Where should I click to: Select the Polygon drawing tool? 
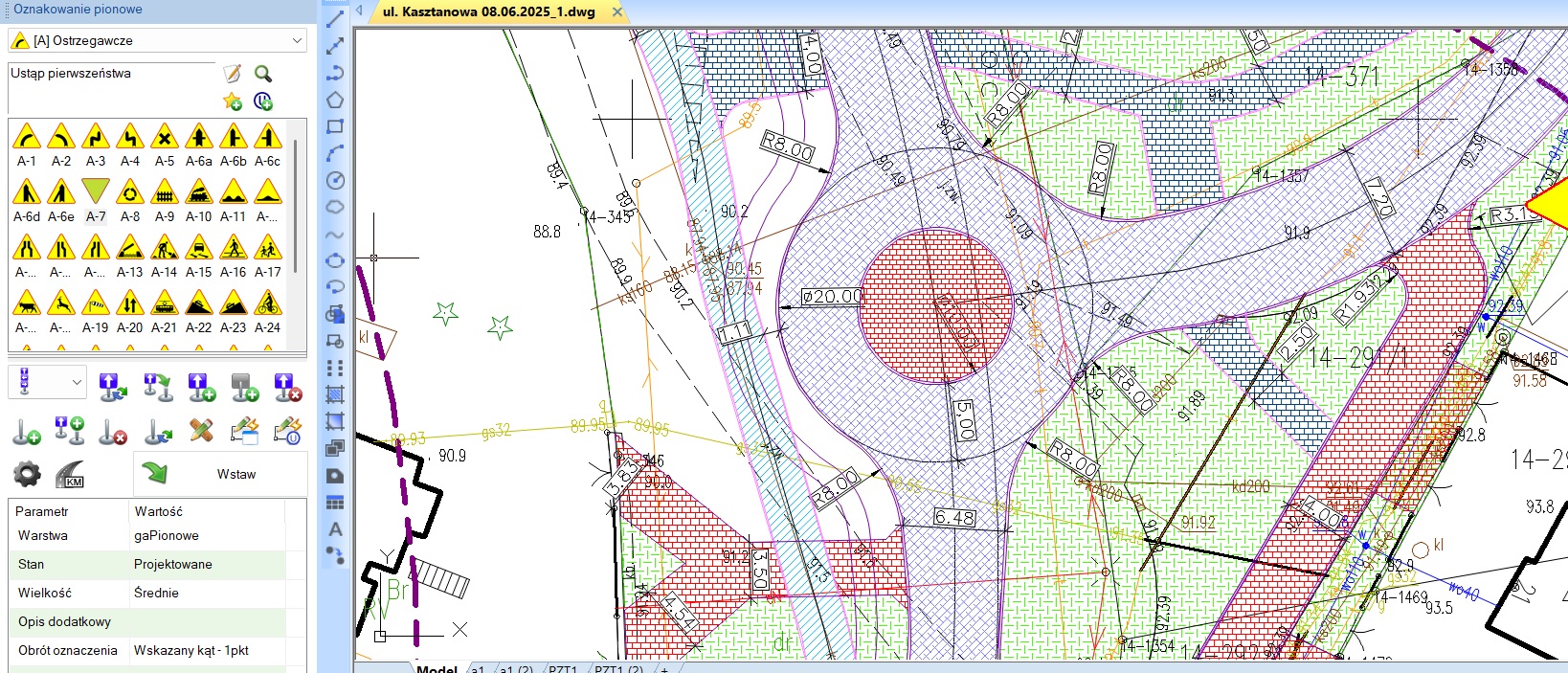335,100
